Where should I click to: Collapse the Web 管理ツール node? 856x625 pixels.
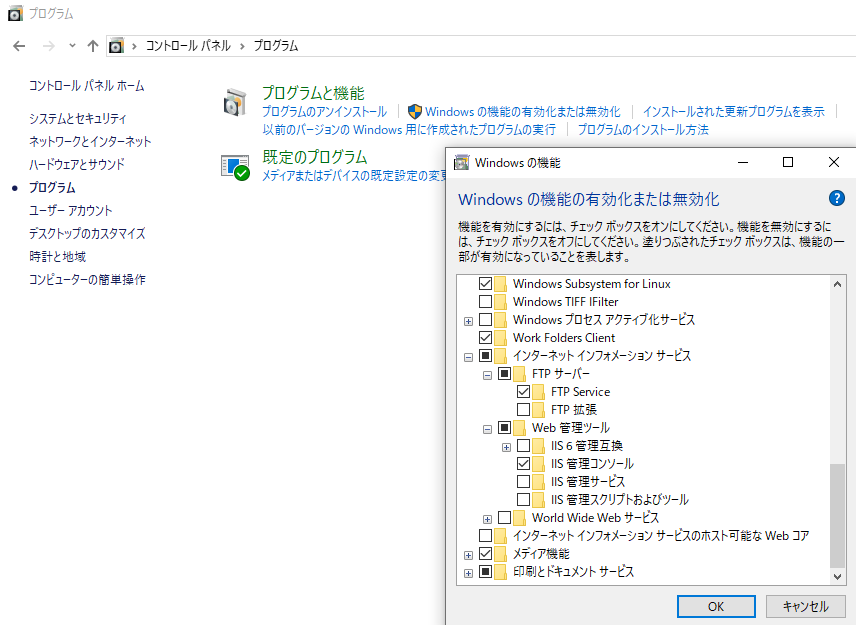[x=488, y=430]
